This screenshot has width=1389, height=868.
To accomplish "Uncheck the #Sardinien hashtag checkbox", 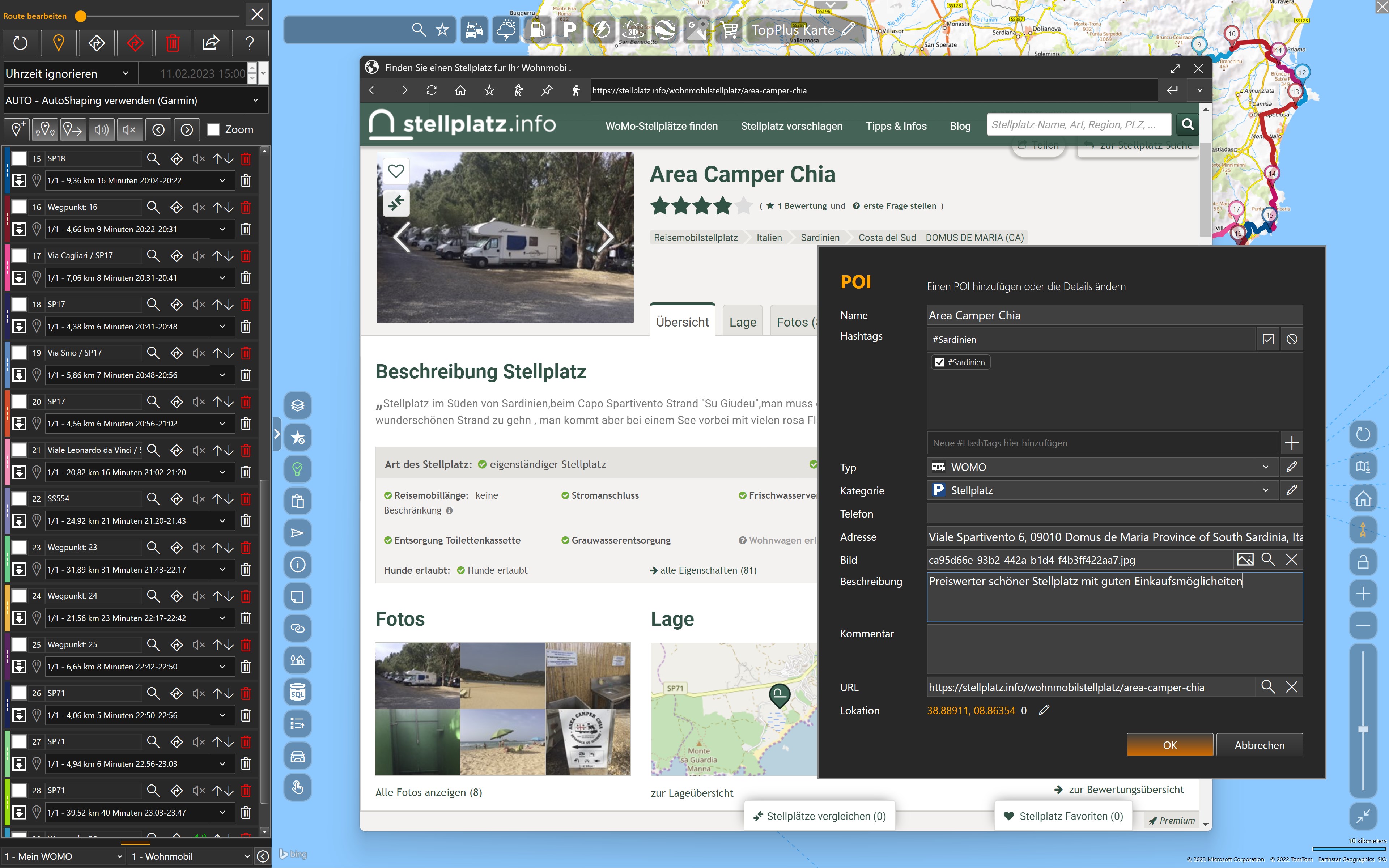I will (x=940, y=362).
